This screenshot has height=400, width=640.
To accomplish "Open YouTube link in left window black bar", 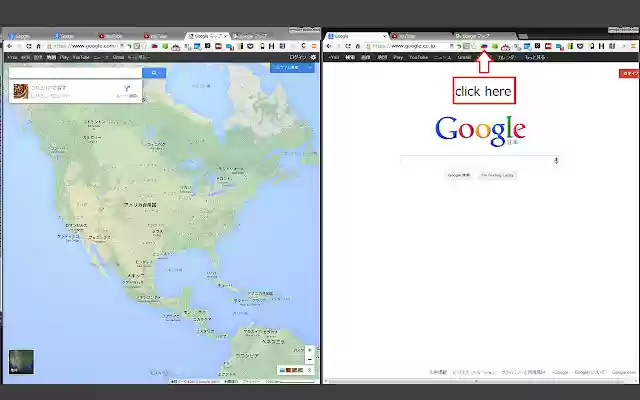I will pos(81,58).
